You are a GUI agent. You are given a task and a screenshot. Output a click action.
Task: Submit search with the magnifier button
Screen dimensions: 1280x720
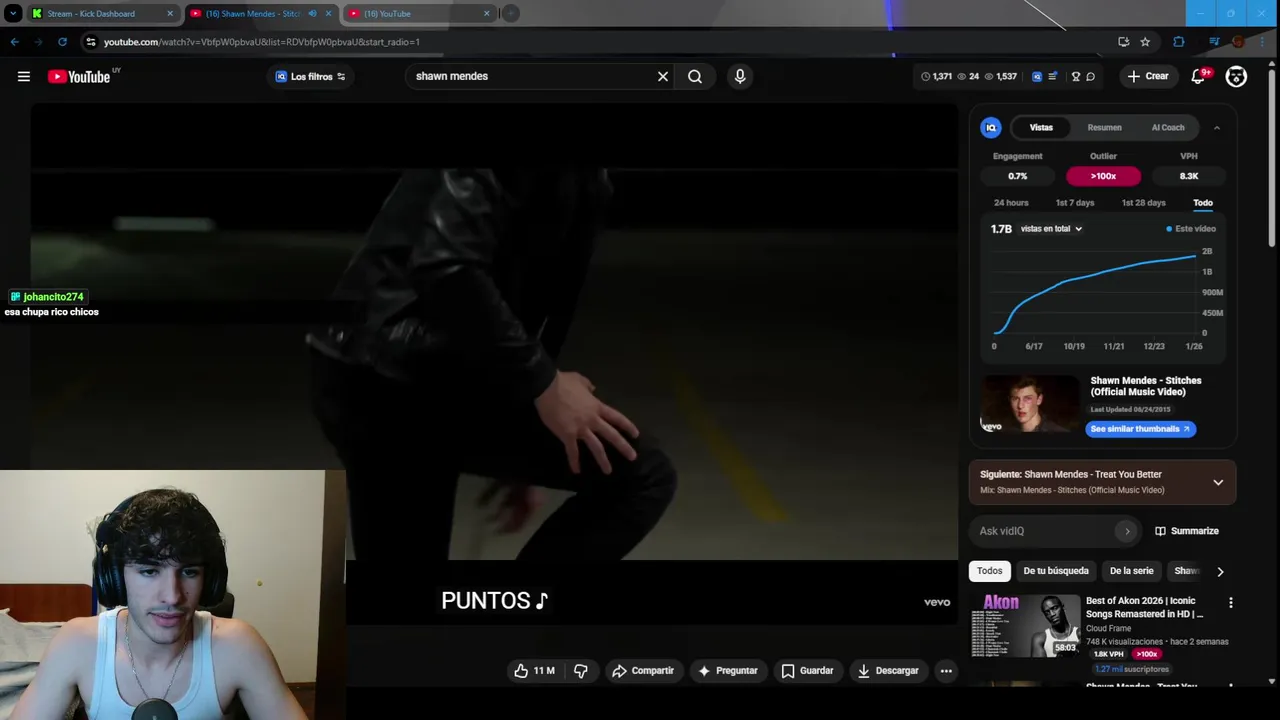[695, 76]
